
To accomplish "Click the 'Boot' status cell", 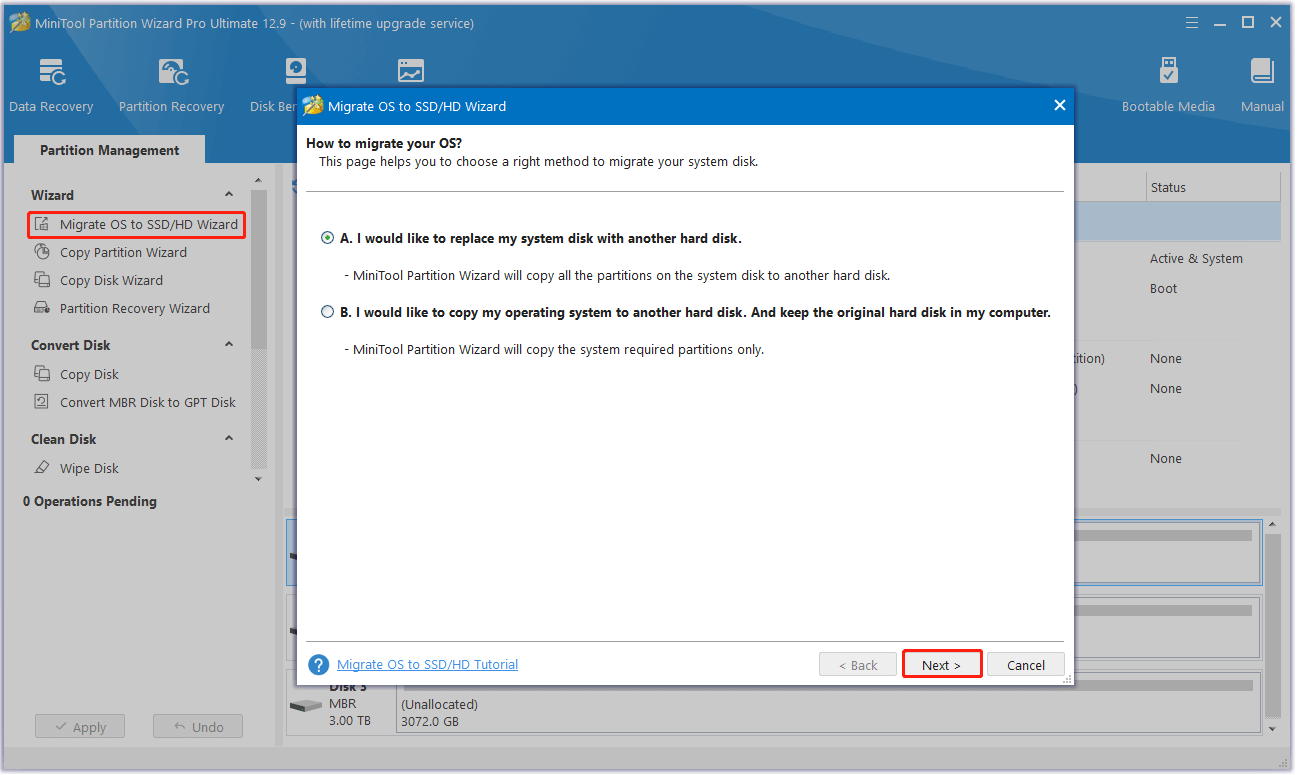I will [1163, 288].
